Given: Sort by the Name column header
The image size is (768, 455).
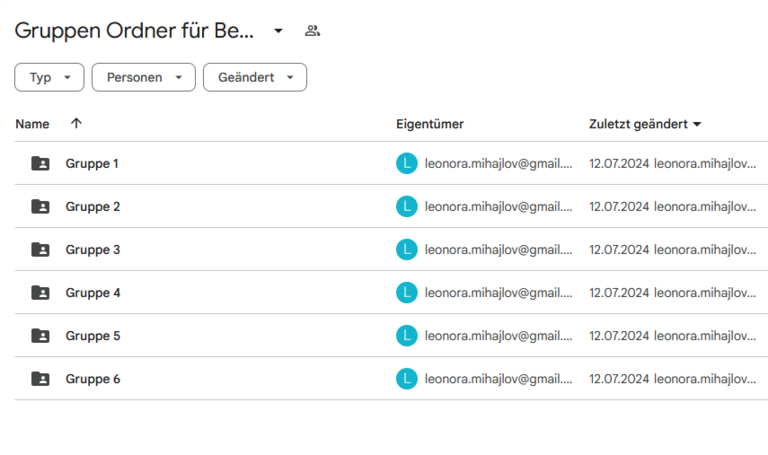Looking at the screenshot, I should click(32, 124).
